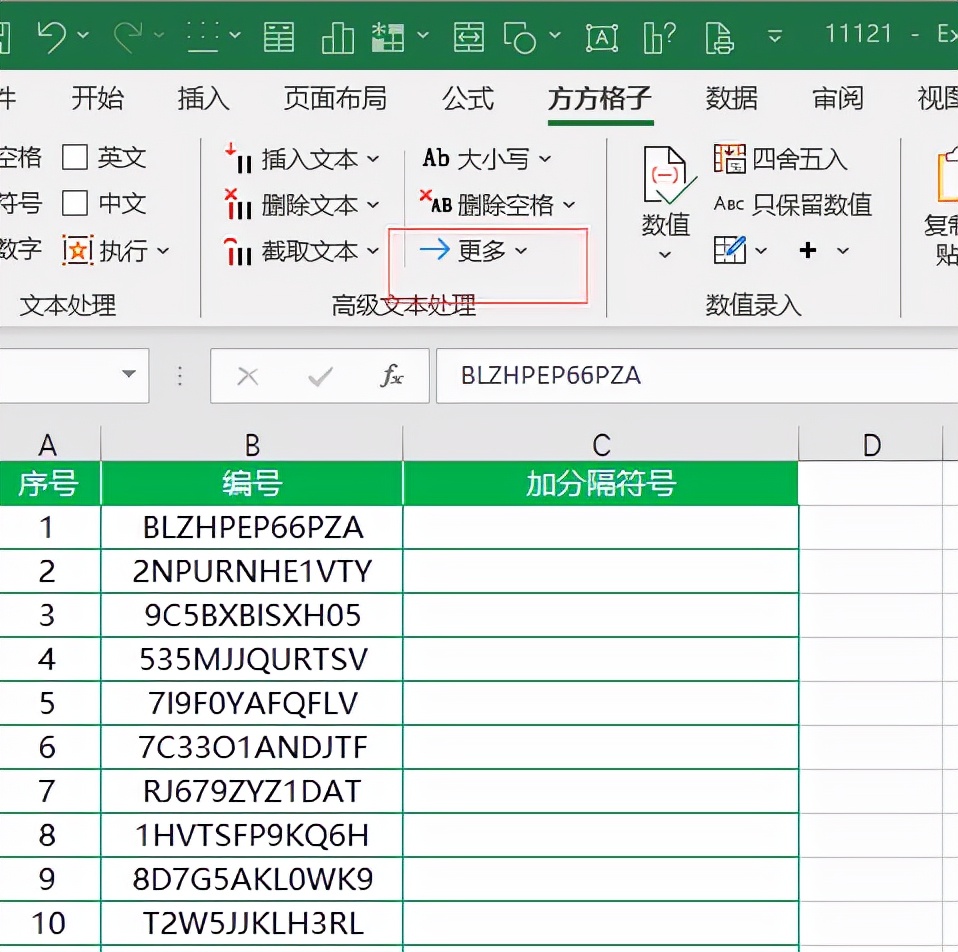Open the 公式 tab
The height and width of the screenshot is (952, 958).
(468, 98)
